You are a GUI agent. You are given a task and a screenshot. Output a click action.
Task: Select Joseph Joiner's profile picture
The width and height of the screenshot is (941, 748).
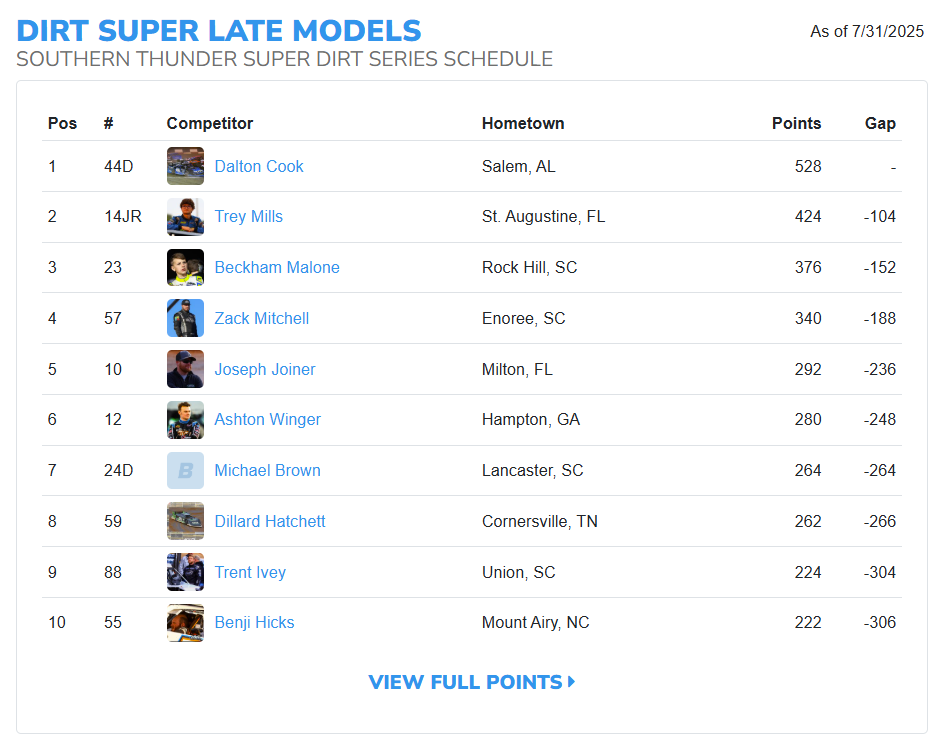click(185, 369)
